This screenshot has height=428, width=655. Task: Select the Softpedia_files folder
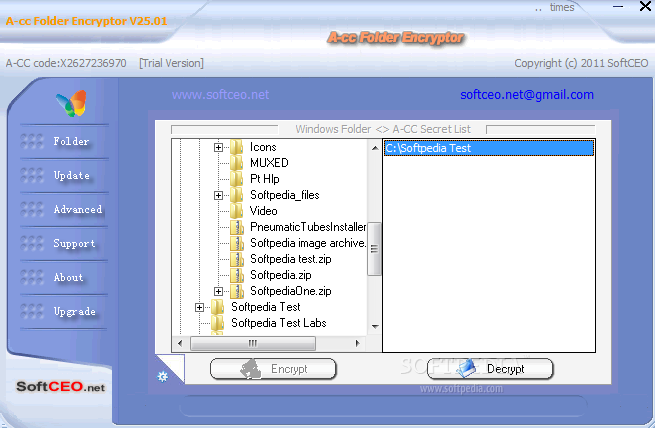pyautogui.click(x=284, y=195)
